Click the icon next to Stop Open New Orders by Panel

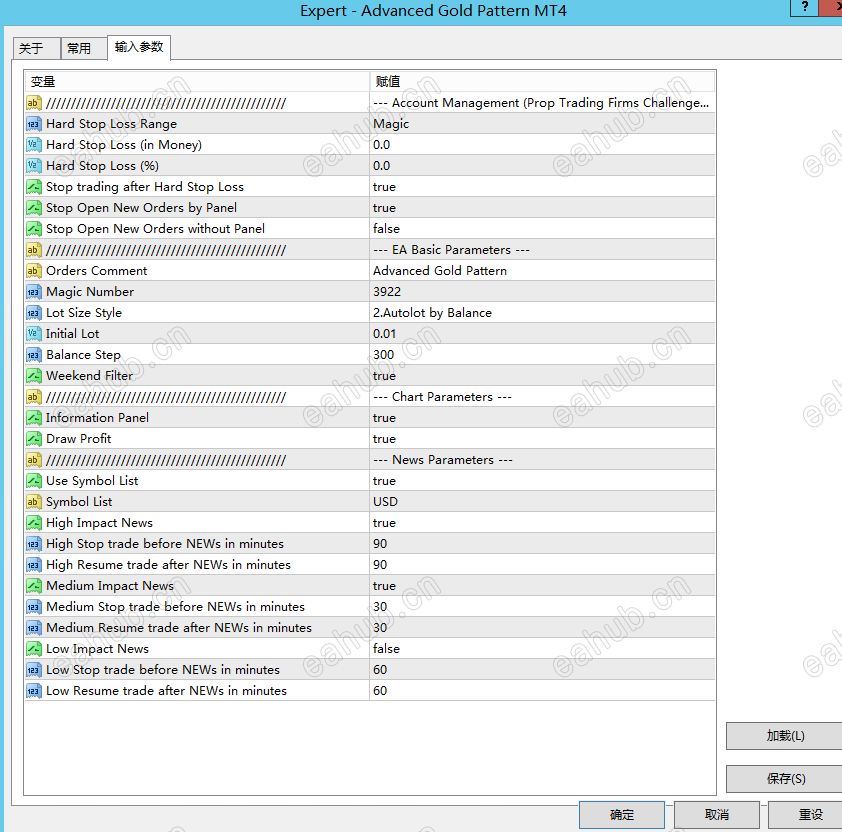coord(33,208)
